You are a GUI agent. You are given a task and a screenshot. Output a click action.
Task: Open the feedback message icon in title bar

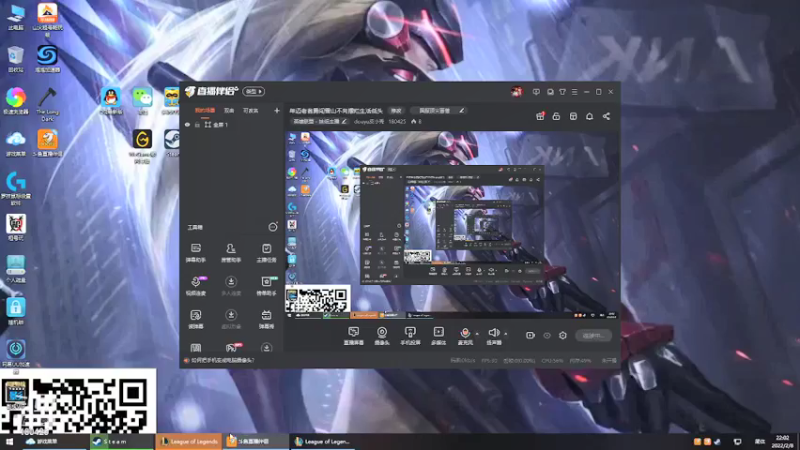point(536,92)
